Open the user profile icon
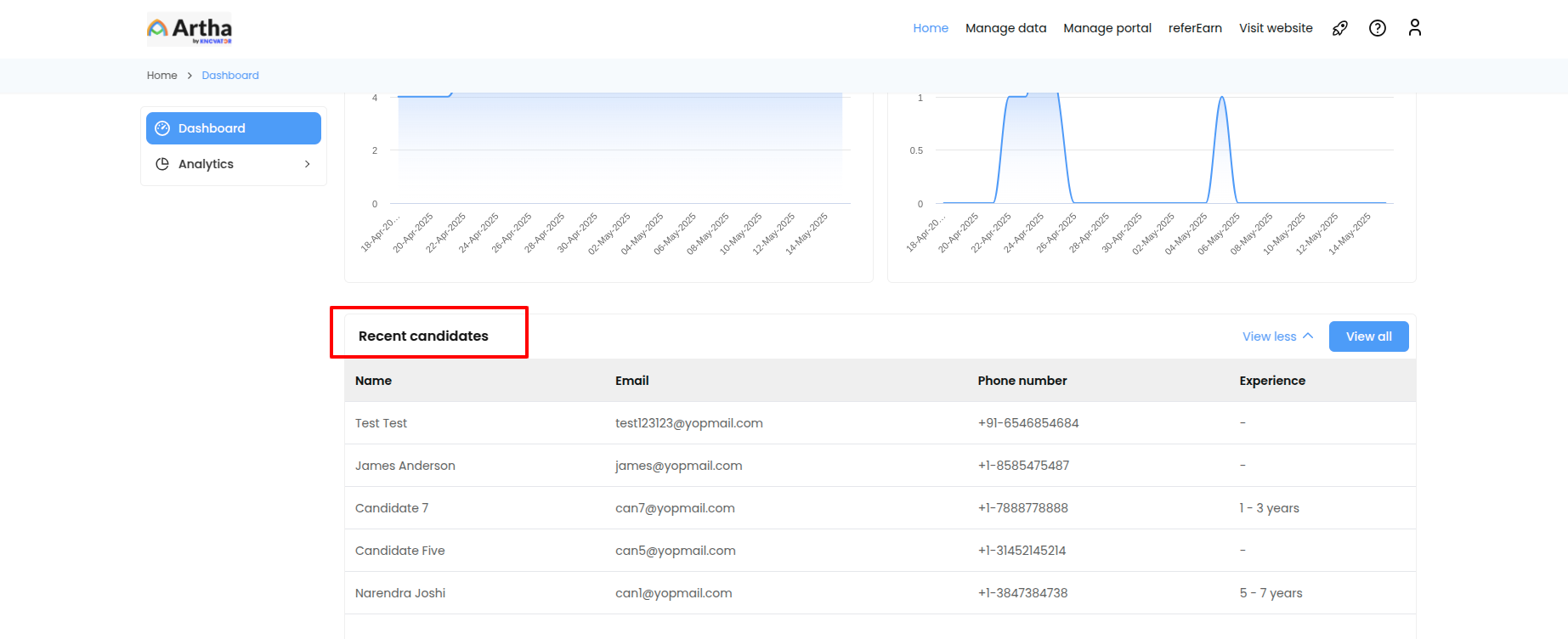 click(x=1415, y=28)
